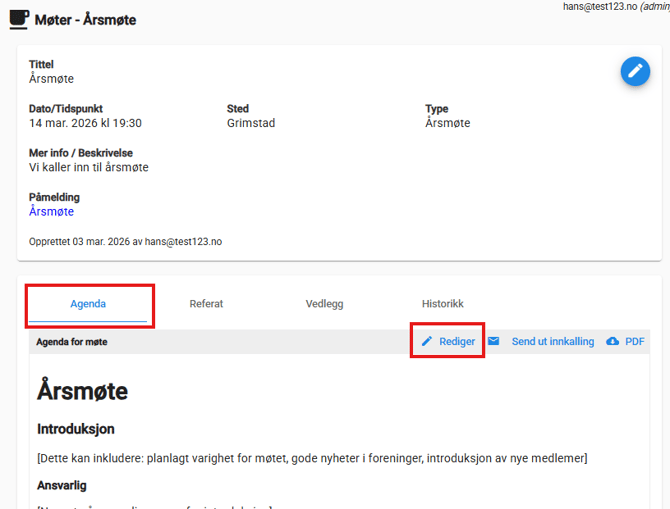Screen dimensions: 670x509
Task: Click the cloud download icon beside PDF
Action: [613, 341]
